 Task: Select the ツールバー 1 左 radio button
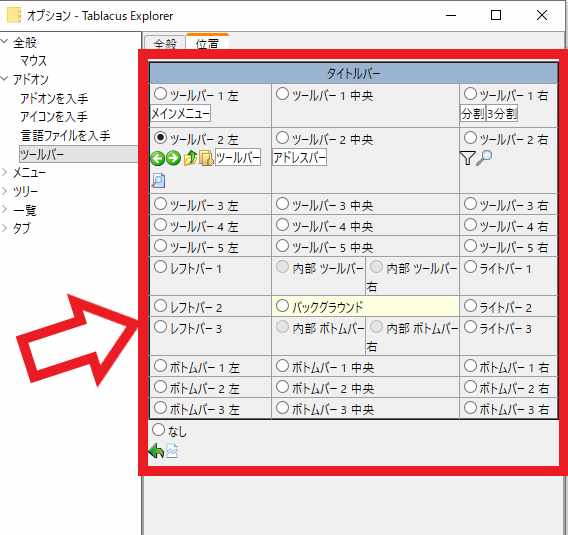160,94
